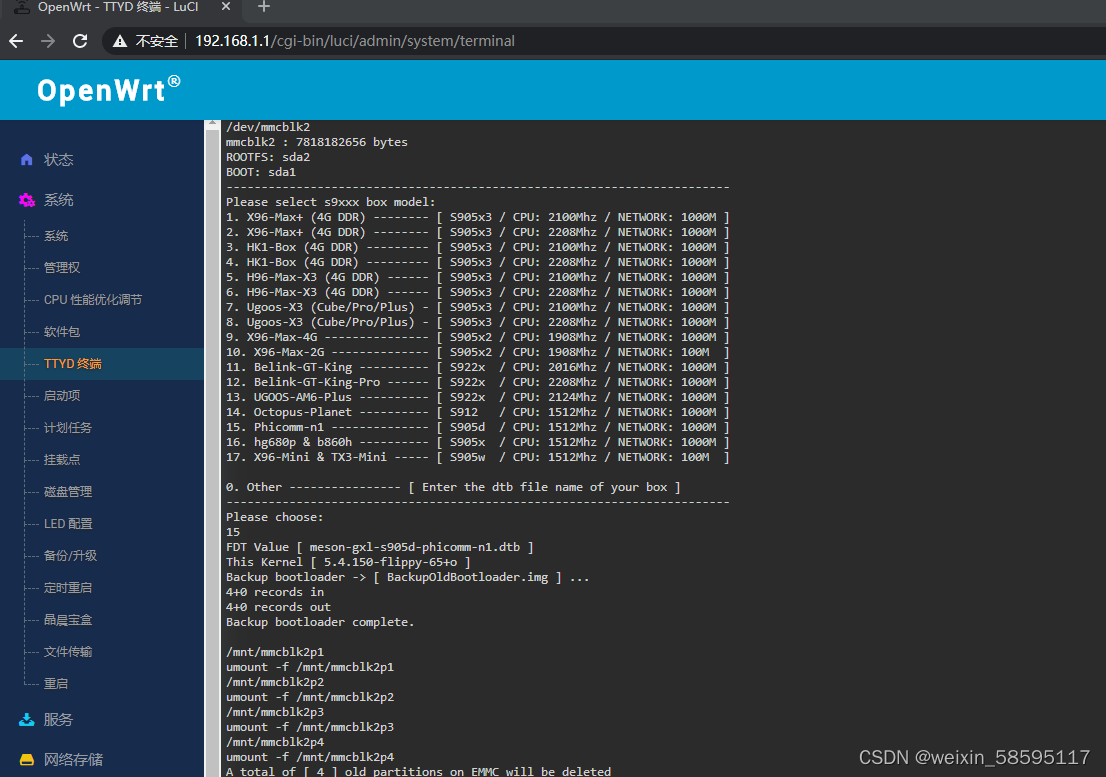Open a new browser tab with the plus icon
The width and height of the screenshot is (1106, 777).
[x=264, y=7]
